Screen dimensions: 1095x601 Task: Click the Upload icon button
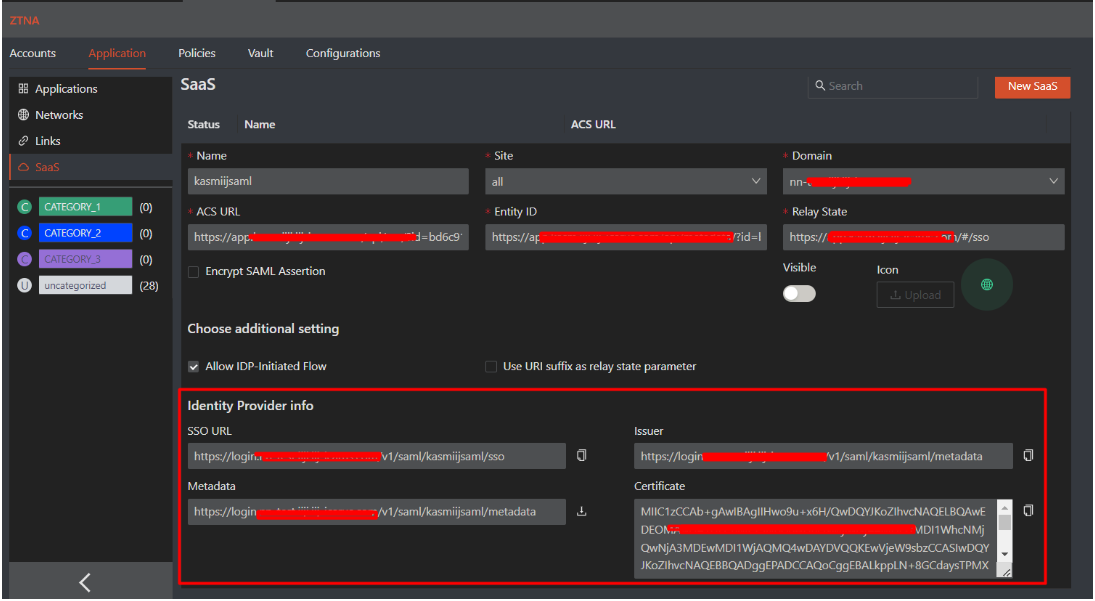click(916, 295)
